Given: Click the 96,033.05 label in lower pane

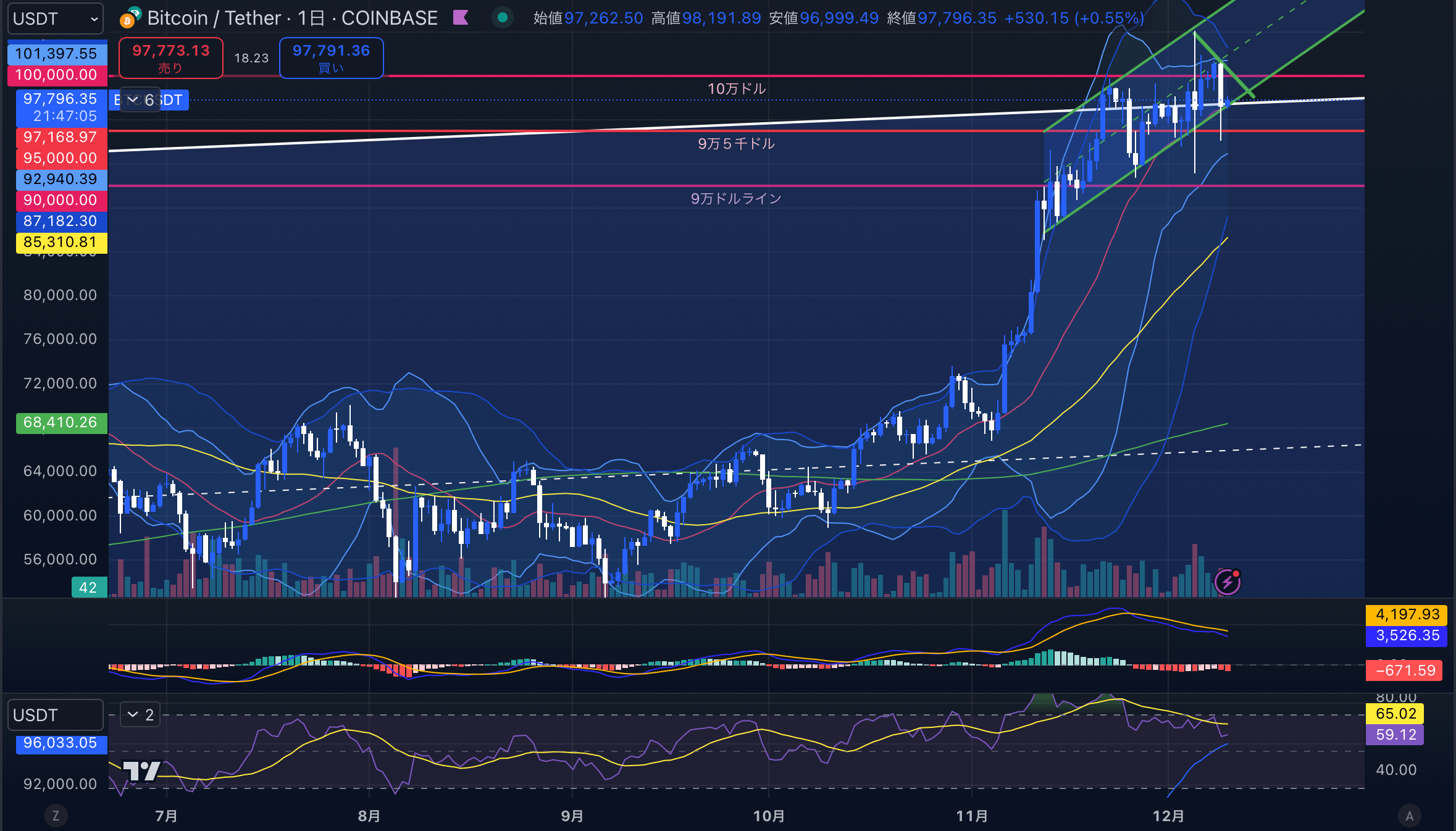Looking at the screenshot, I should (x=61, y=743).
